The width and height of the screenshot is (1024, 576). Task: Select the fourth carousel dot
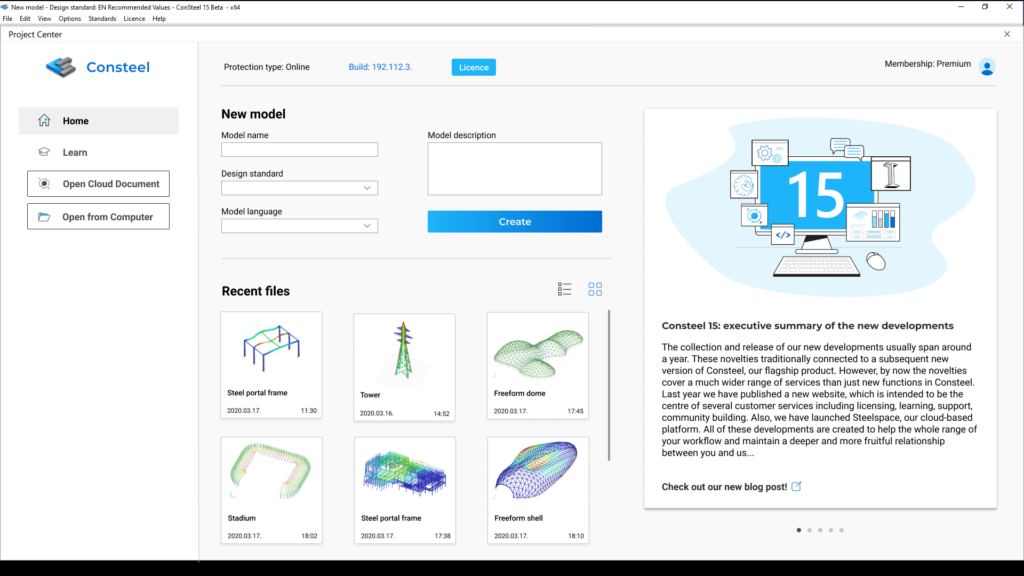831,530
